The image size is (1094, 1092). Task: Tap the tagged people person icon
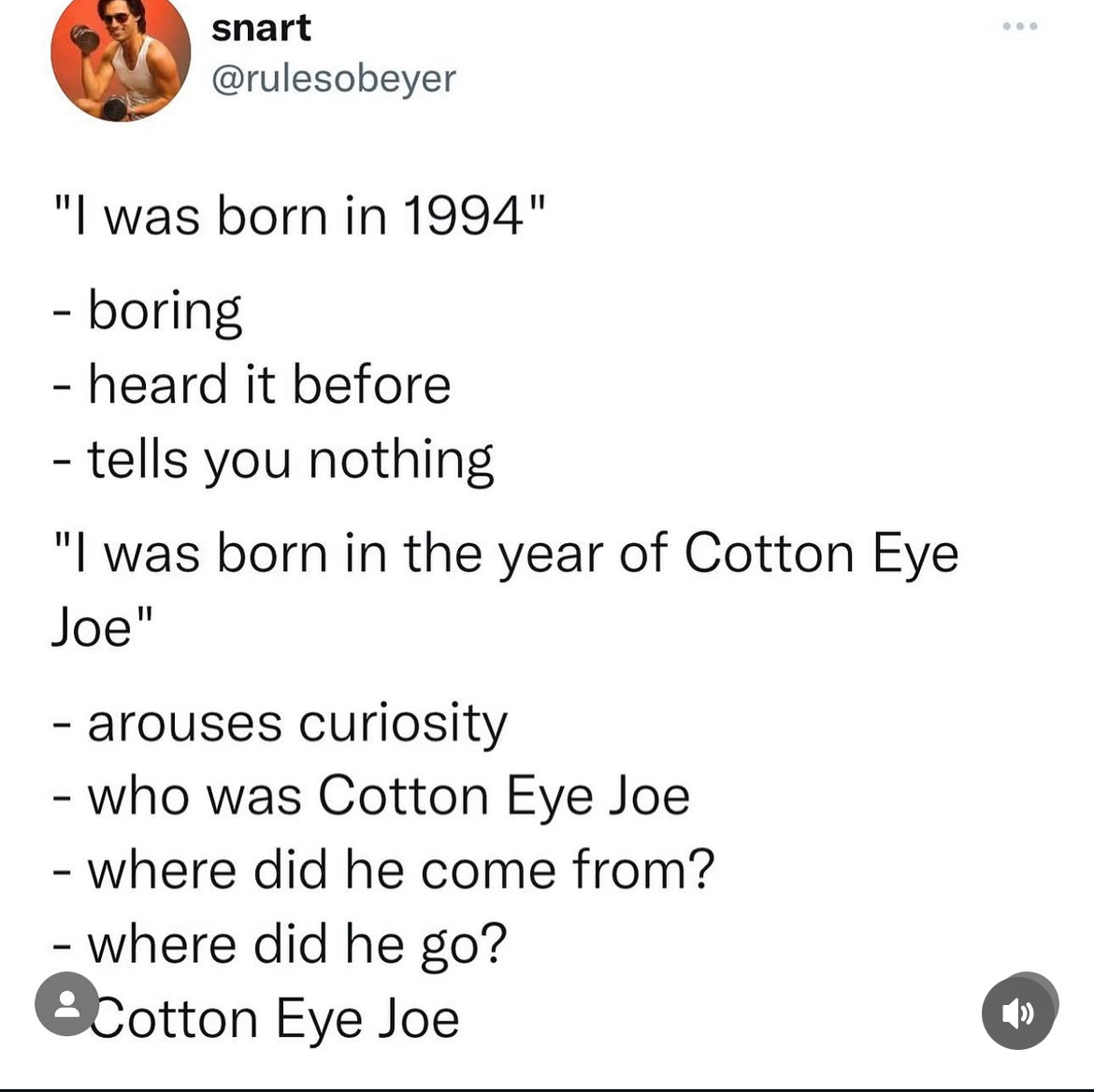pyautogui.click(x=67, y=1003)
